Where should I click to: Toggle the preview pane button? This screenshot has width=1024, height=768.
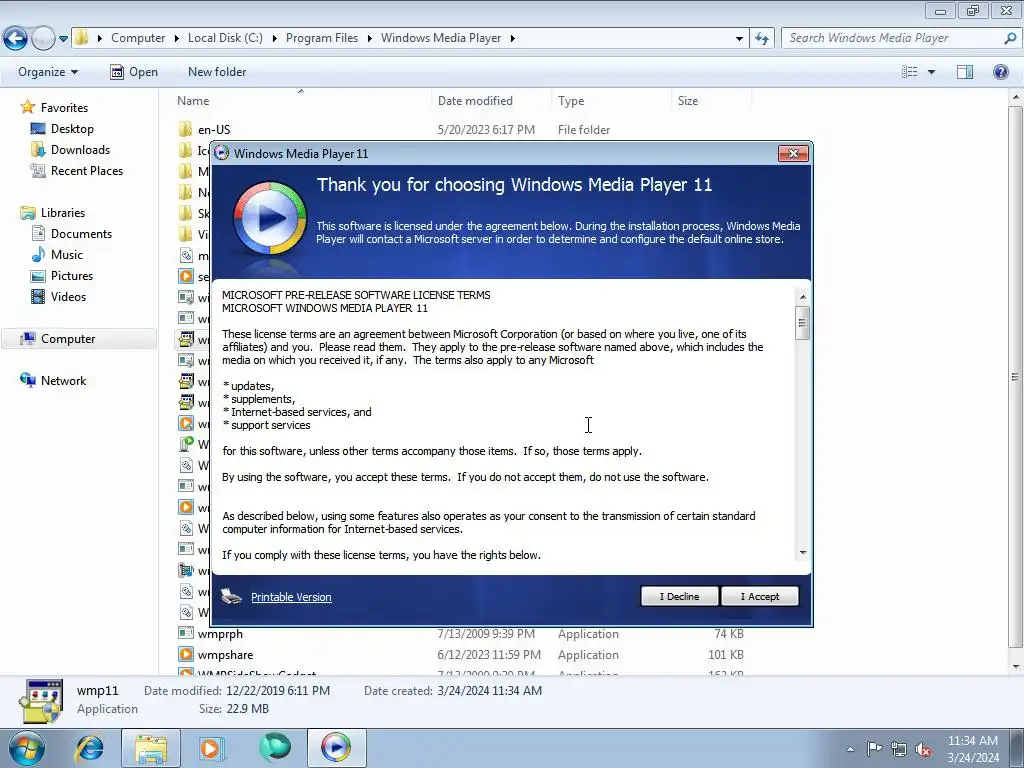965,72
